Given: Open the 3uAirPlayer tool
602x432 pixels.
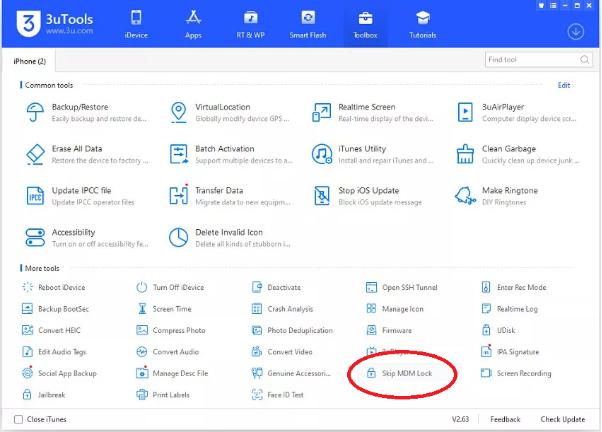Looking at the screenshot, I should (517, 112).
